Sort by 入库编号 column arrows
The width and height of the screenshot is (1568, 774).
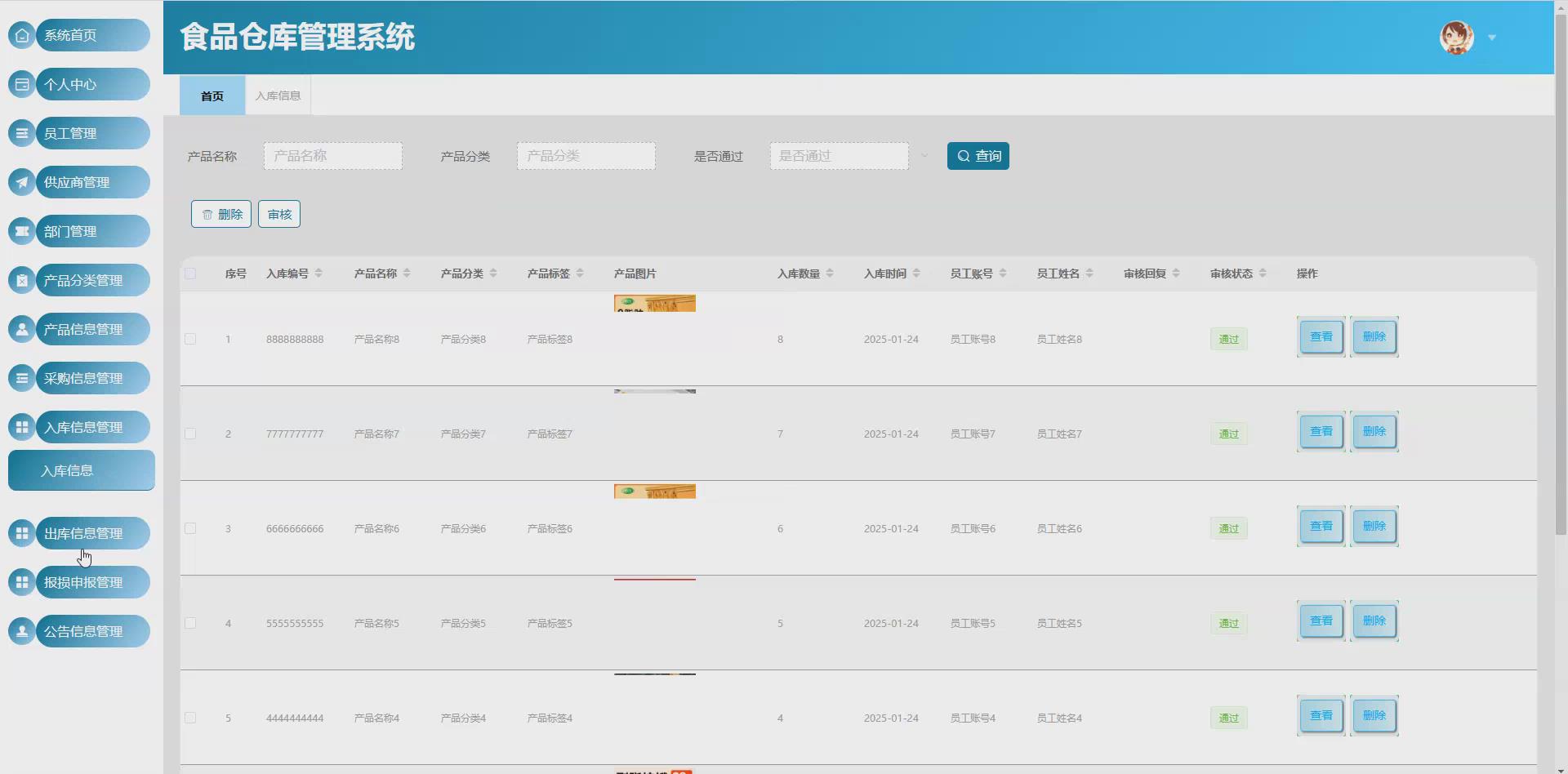tap(318, 274)
